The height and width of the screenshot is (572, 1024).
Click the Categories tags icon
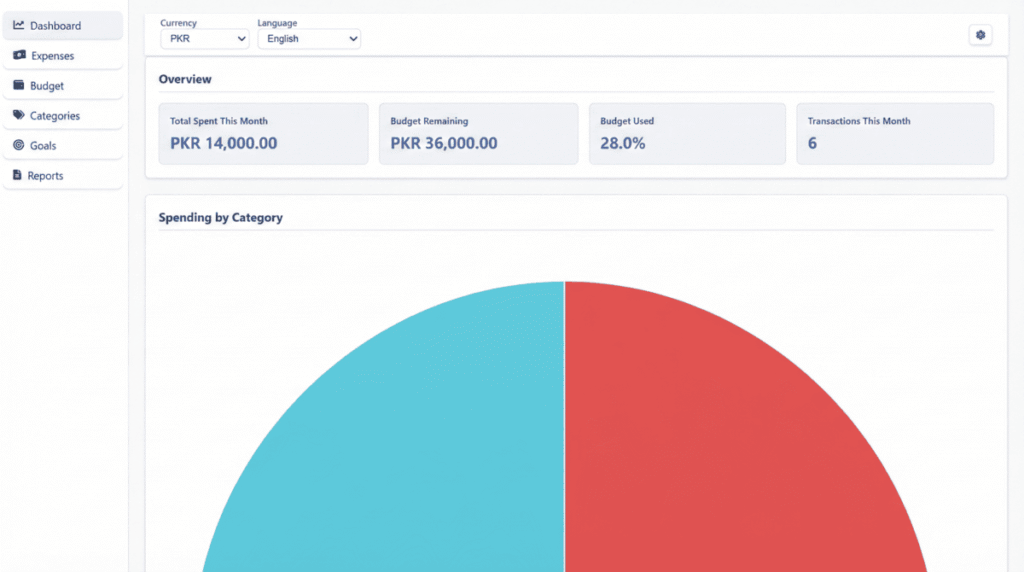tap(18, 115)
